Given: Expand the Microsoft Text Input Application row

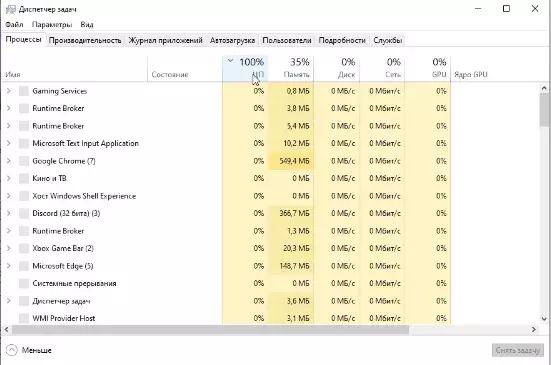Looking at the screenshot, I should [9, 143].
